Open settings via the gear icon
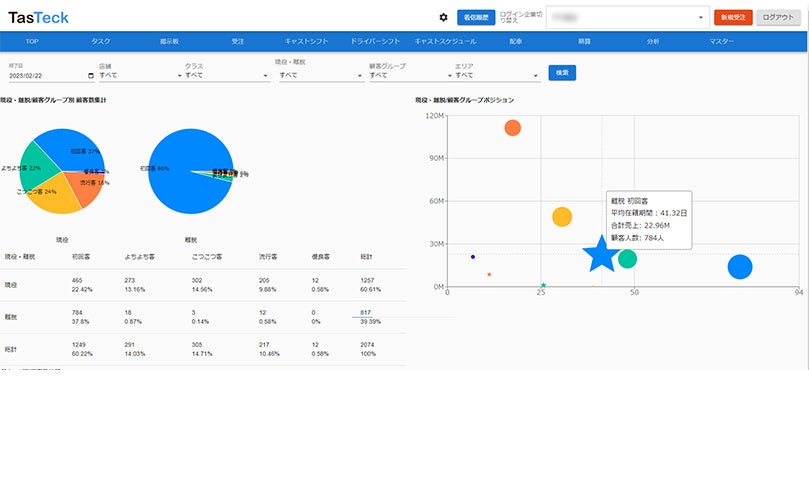The height and width of the screenshot is (504, 809). pyautogui.click(x=443, y=18)
